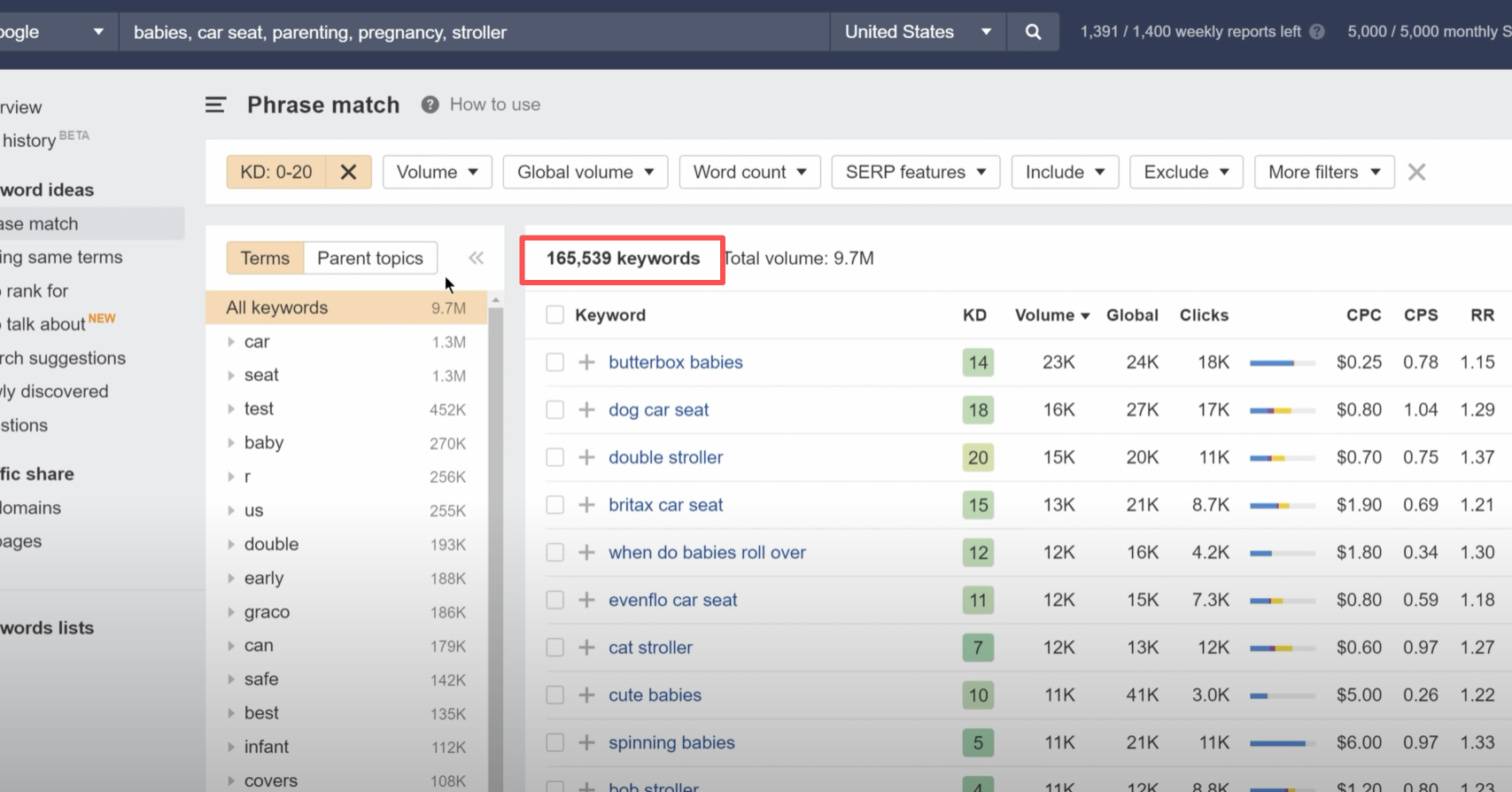Toggle the select-all keywords checkbox
This screenshot has height=792, width=1512.
[555, 314]
